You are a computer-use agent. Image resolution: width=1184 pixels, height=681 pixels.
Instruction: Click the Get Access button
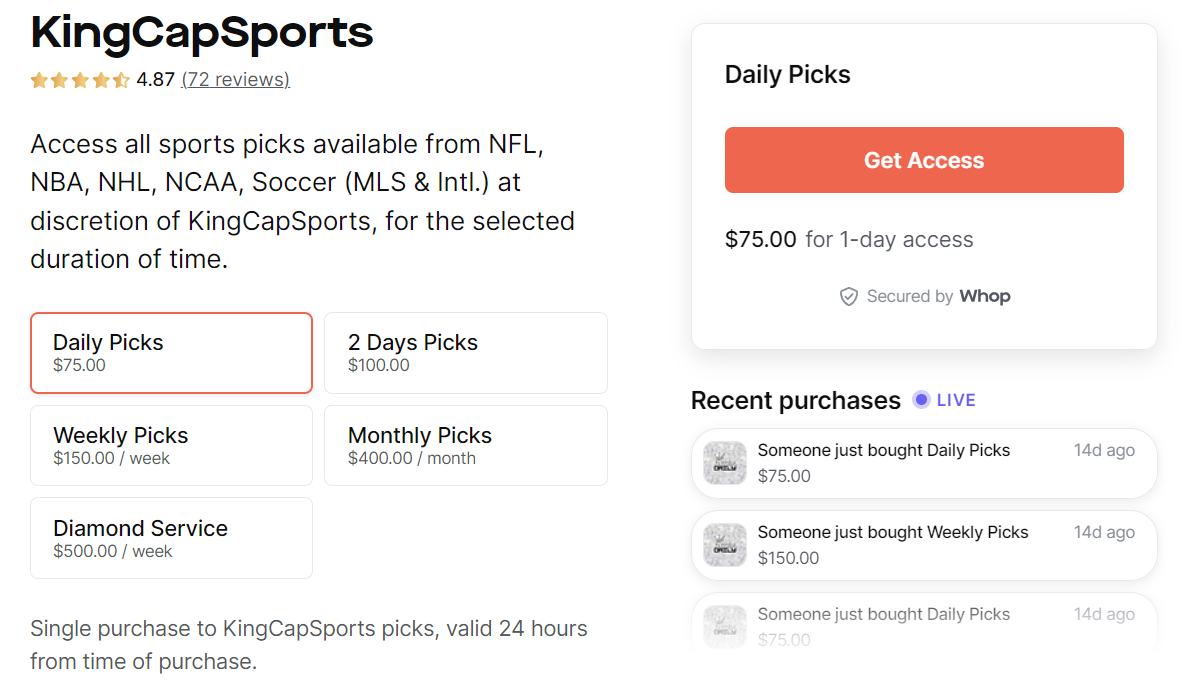(924, 159)
